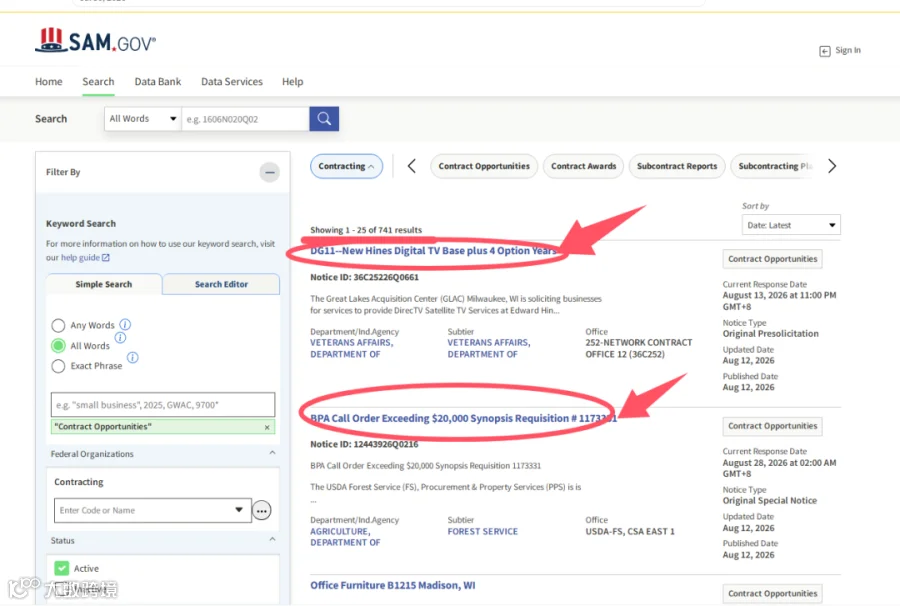Open the Data Bank menu item
The width and height of the screenshot is (900, 606).
tap(158, 81)
